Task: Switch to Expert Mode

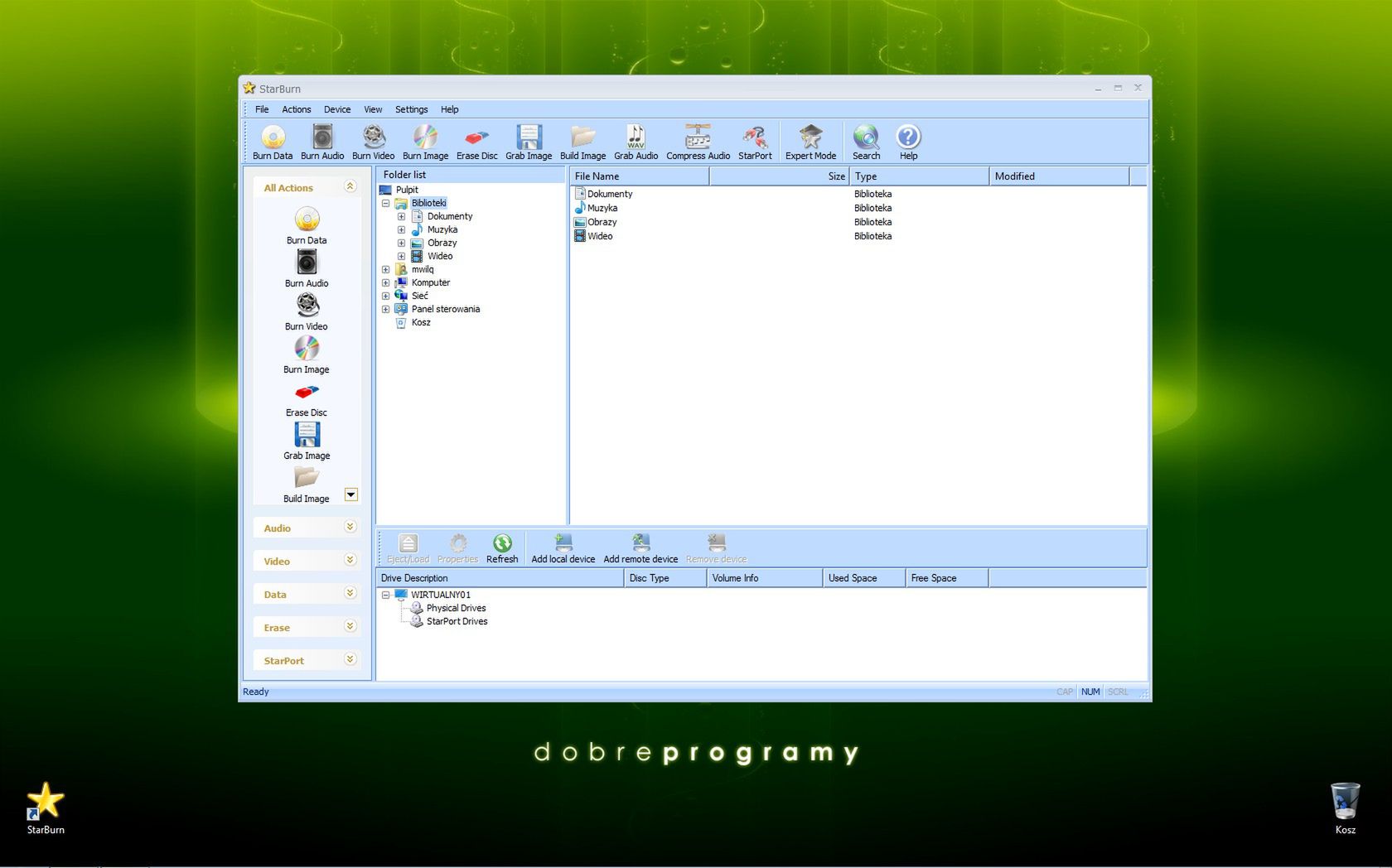Action: coord(810,142)
